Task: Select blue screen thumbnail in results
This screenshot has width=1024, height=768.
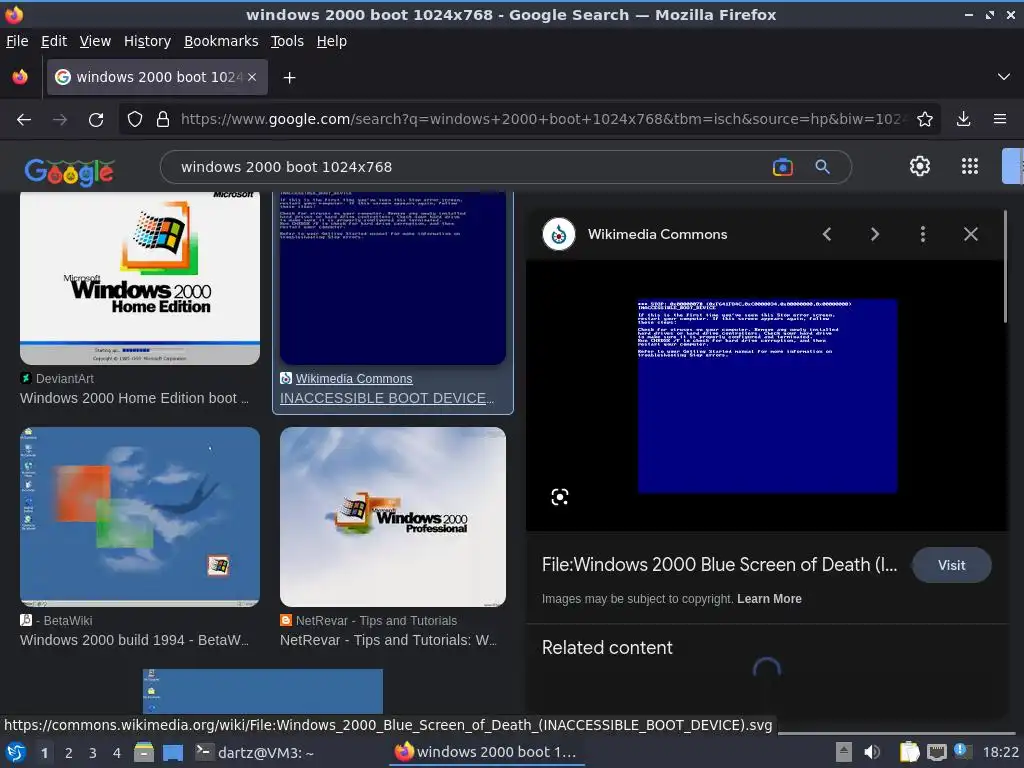Action: click(392, 278)
